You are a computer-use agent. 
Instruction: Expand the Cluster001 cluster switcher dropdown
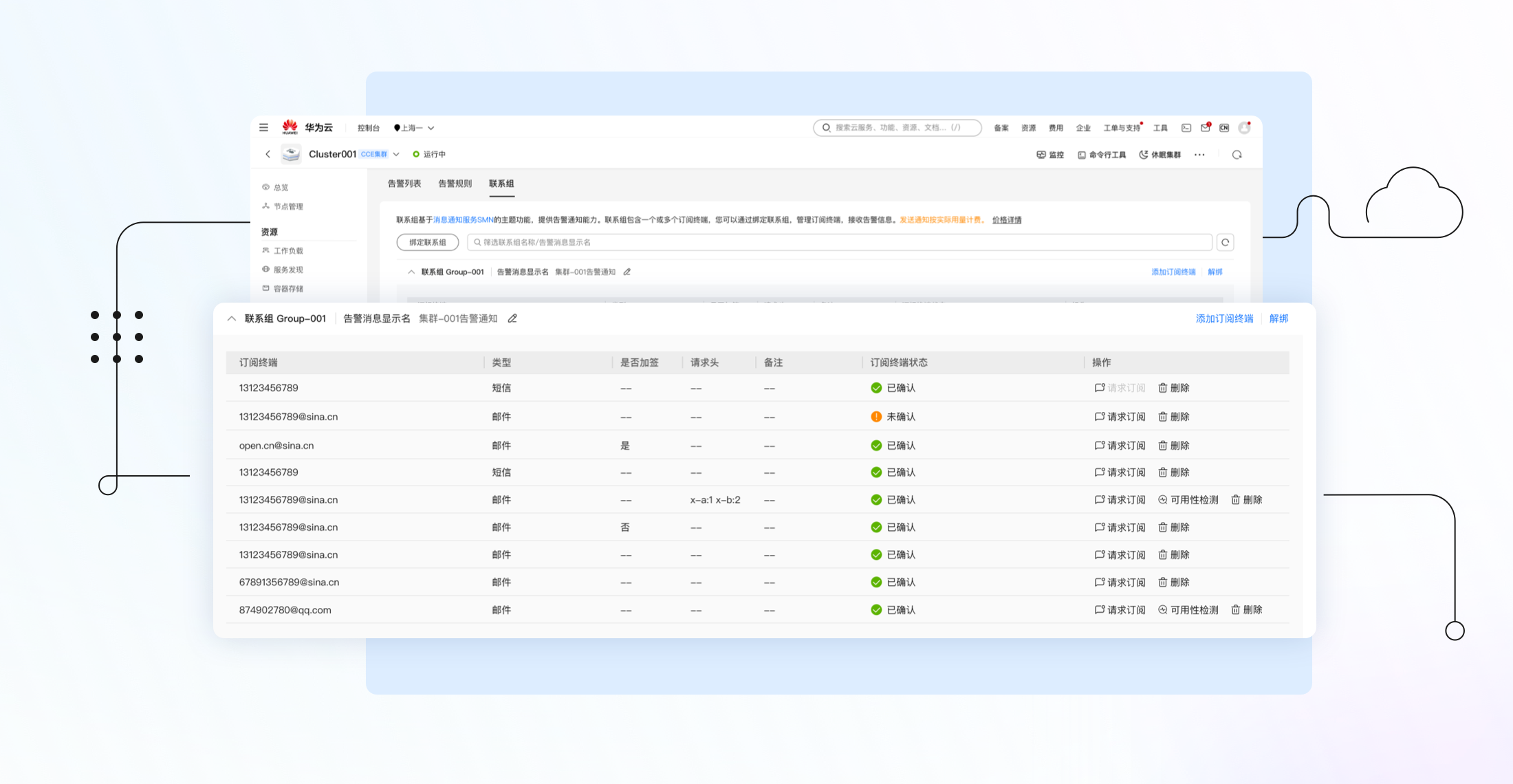396,154
